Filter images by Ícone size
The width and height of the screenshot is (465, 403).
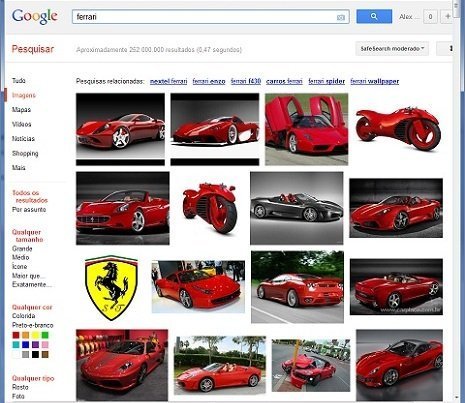[20, 266]
